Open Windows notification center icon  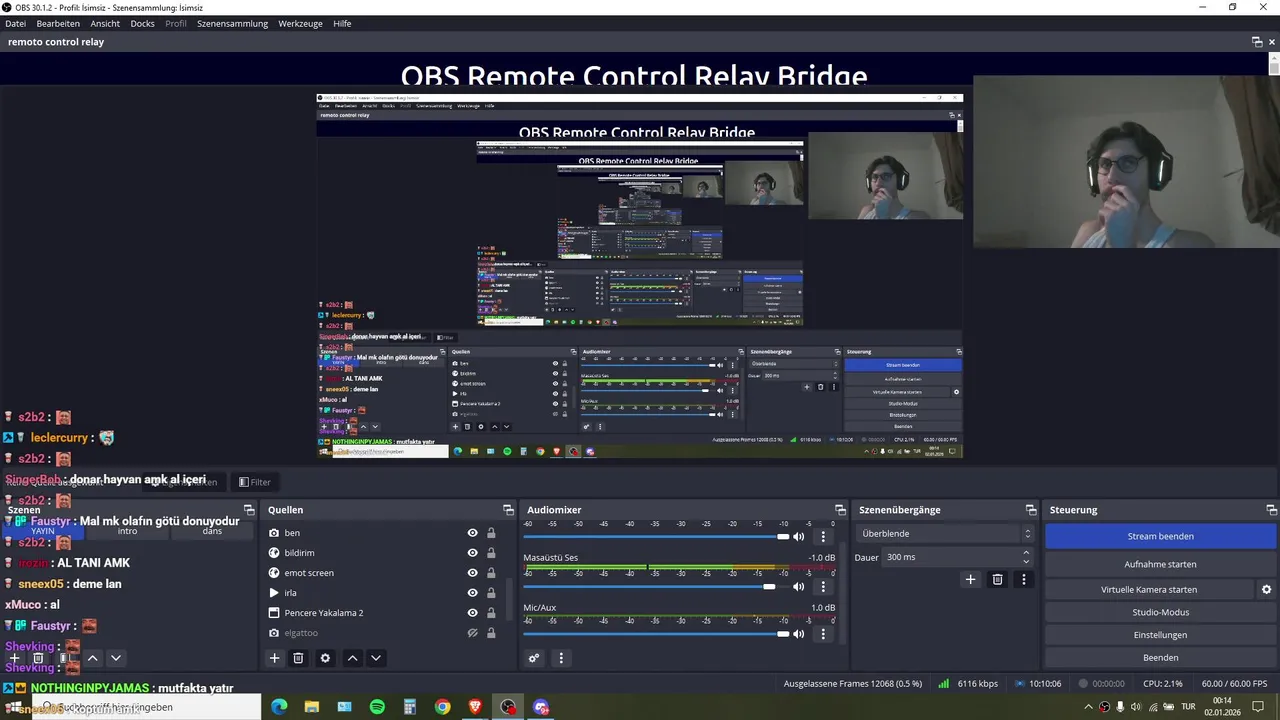pyautogui.click(x=1260, y=707)
